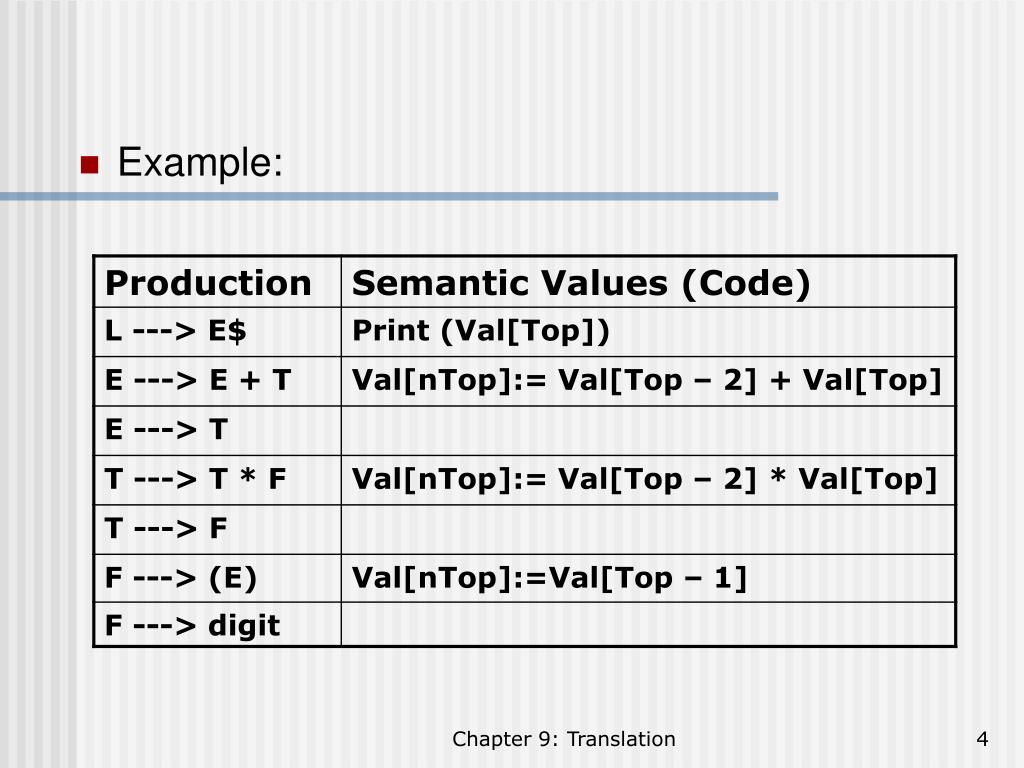The height and width of the screenshot is (768, 1024).
Task: Click the slide number 4 in the footer
Action: [x=982, y=739]
